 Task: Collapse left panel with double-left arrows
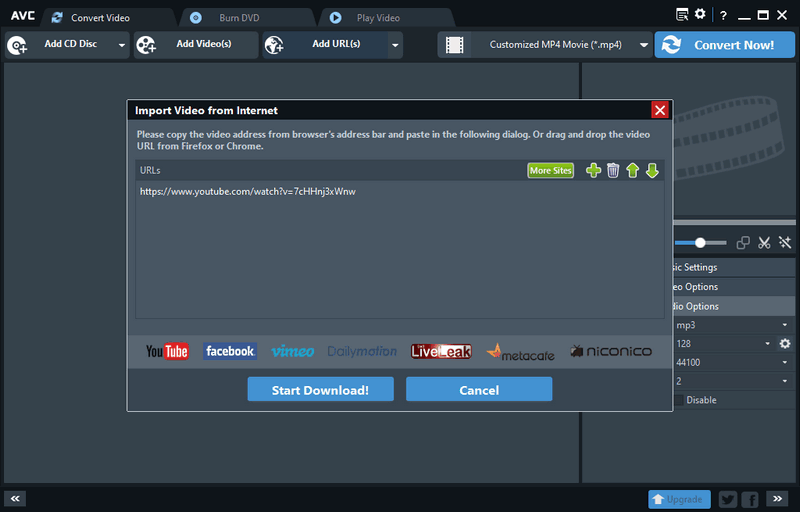pos(15,498)
